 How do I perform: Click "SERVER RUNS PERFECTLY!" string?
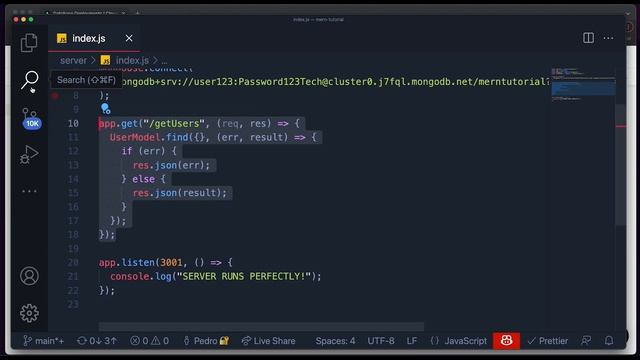pyautogui.click(x=244, y=276)
